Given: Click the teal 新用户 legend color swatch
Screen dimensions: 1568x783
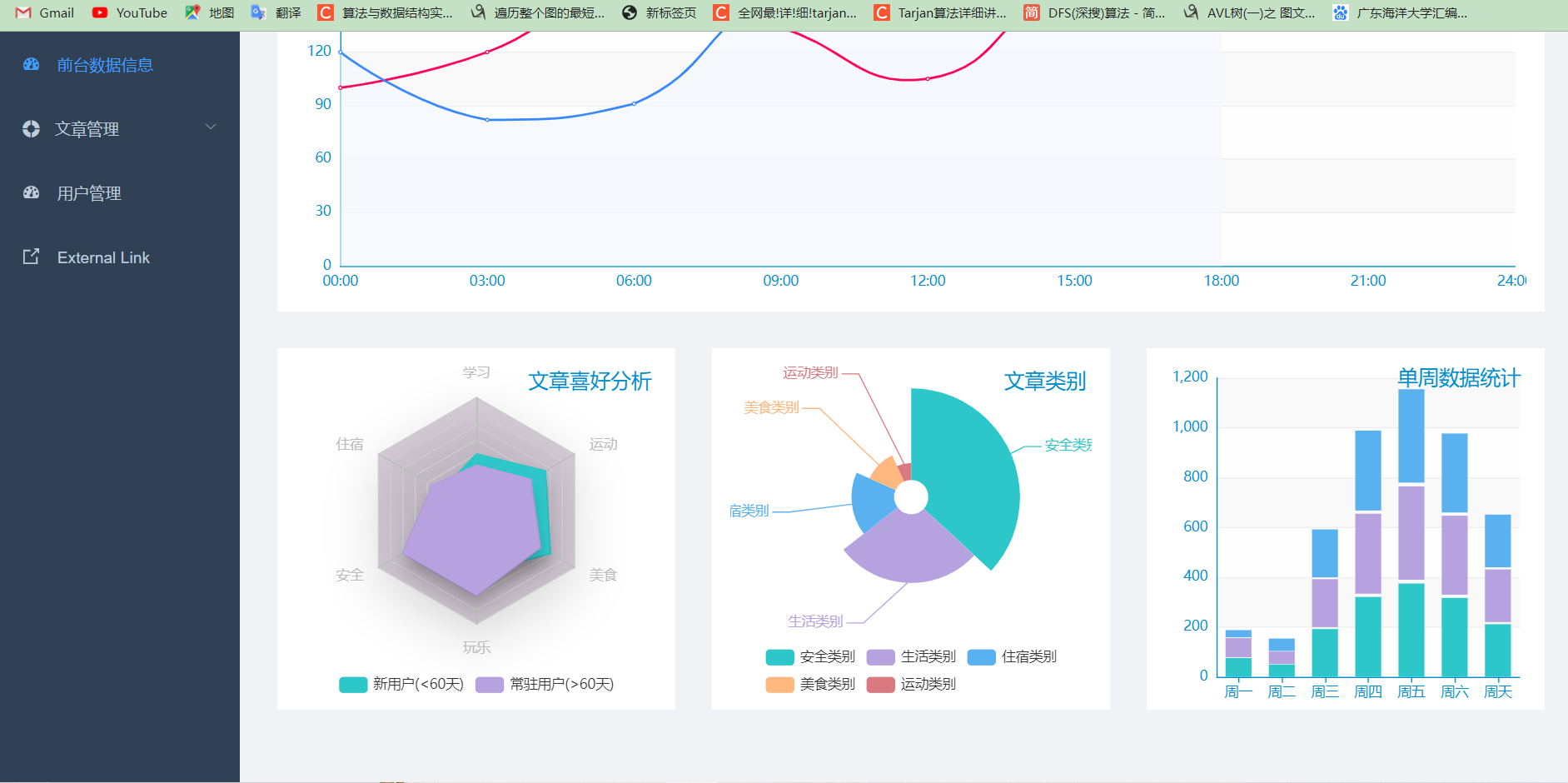Looking at the screenshot, I should point(353,685).
